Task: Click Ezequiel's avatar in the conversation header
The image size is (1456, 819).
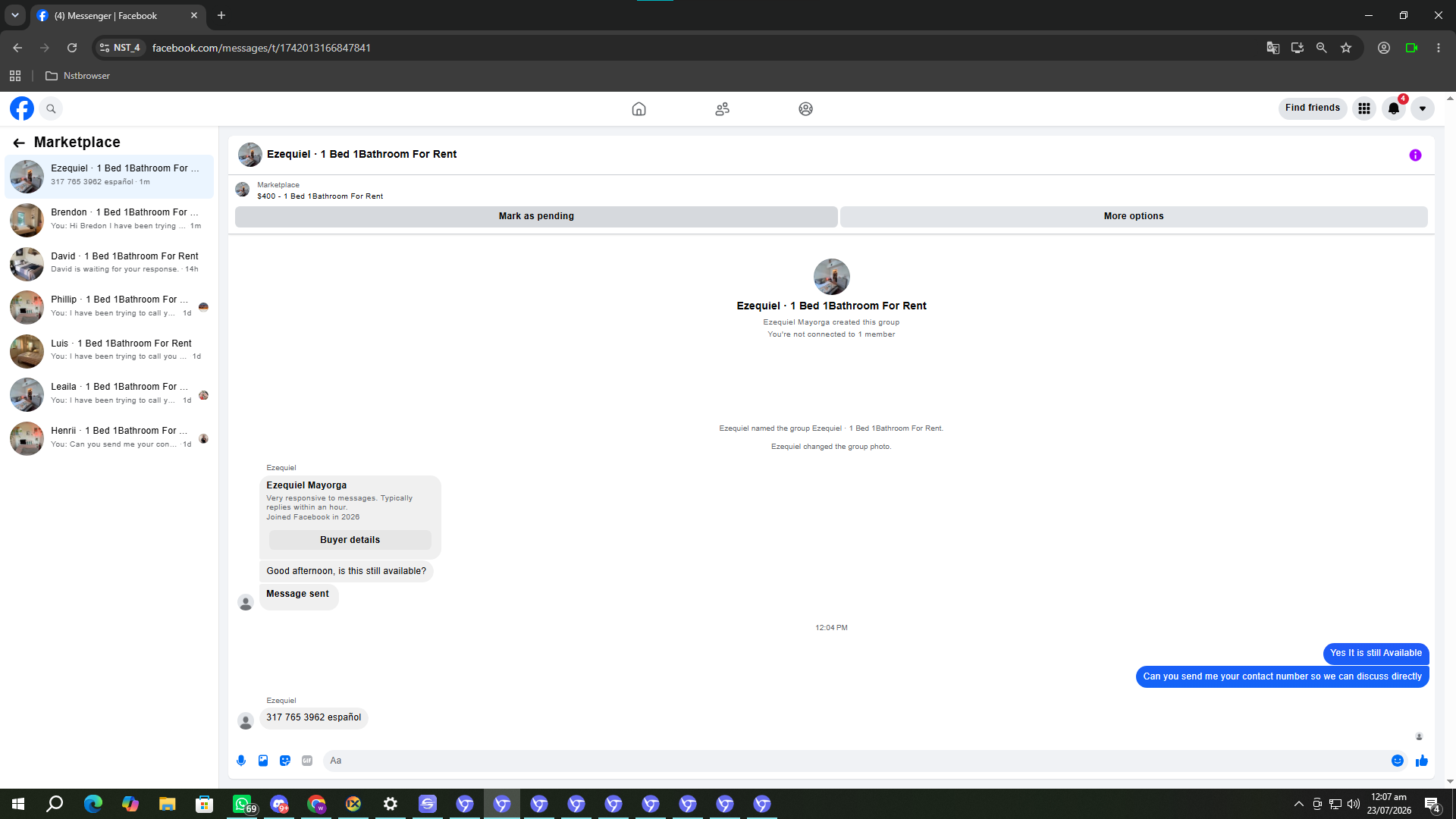Action: pyautogui.click(x=250, y=155)
